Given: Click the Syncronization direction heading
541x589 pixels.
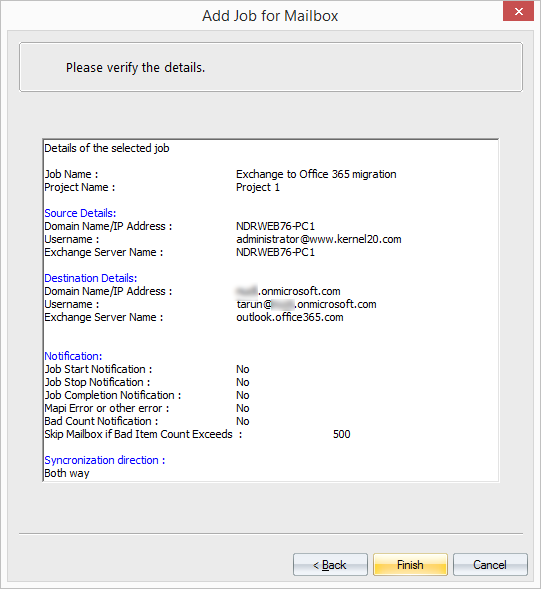Looking at the screenshot, I should 105,460.
